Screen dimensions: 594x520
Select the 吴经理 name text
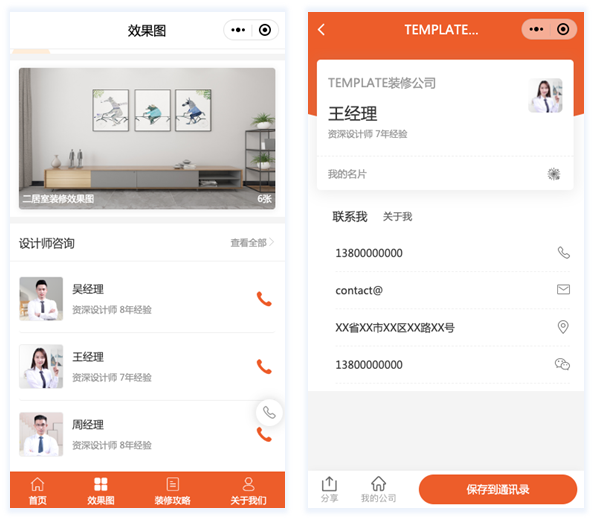tap(88, 289)
